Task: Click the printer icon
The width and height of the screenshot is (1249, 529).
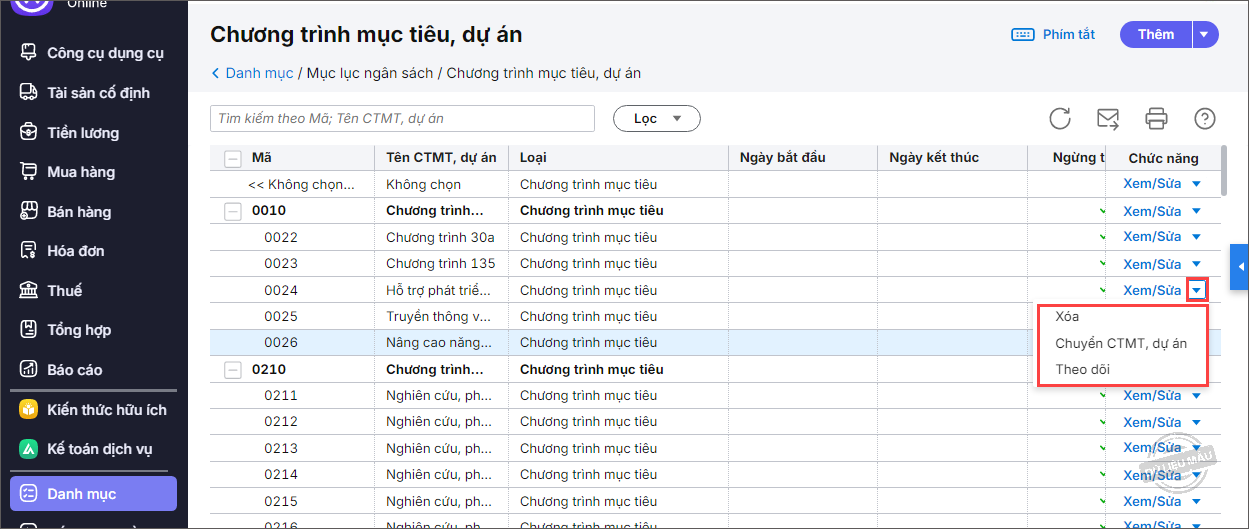Action: tap(1156, 119)
